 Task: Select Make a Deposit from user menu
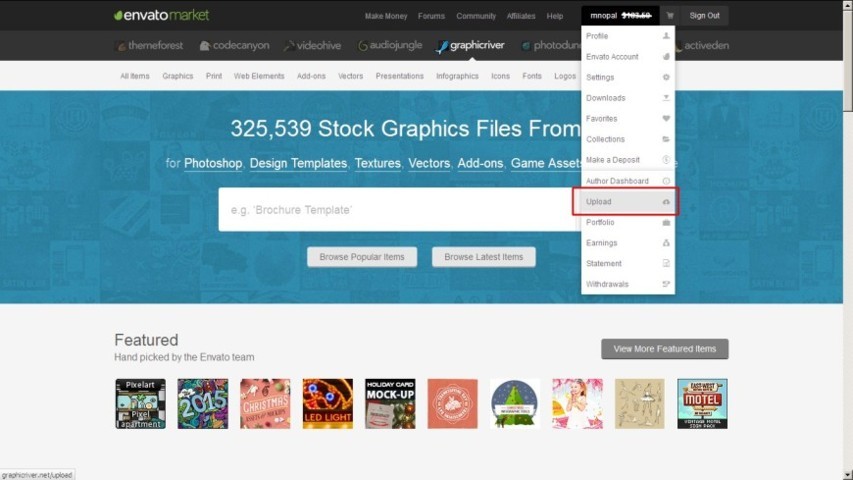coord(628,160)
